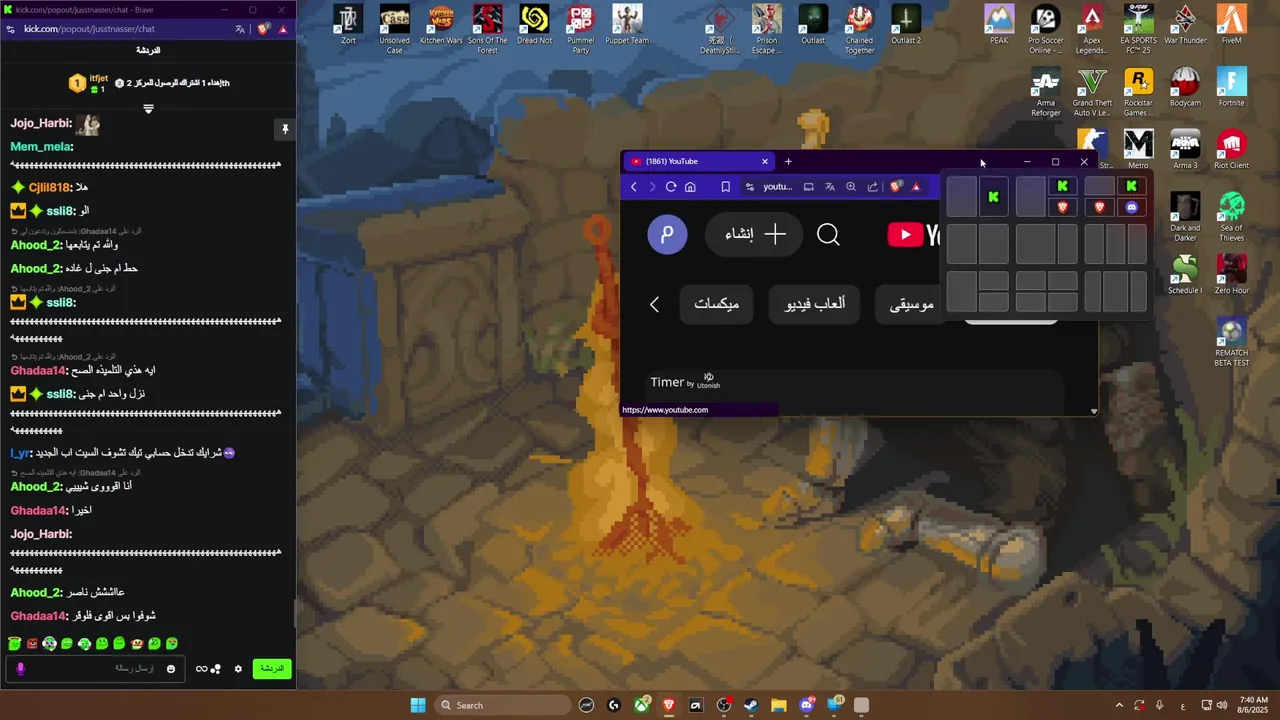The width and height of the screenshot is (1280, 720).
Task: Click the zoom magnifier icon in address bar
Action: [x=851, y=187]
